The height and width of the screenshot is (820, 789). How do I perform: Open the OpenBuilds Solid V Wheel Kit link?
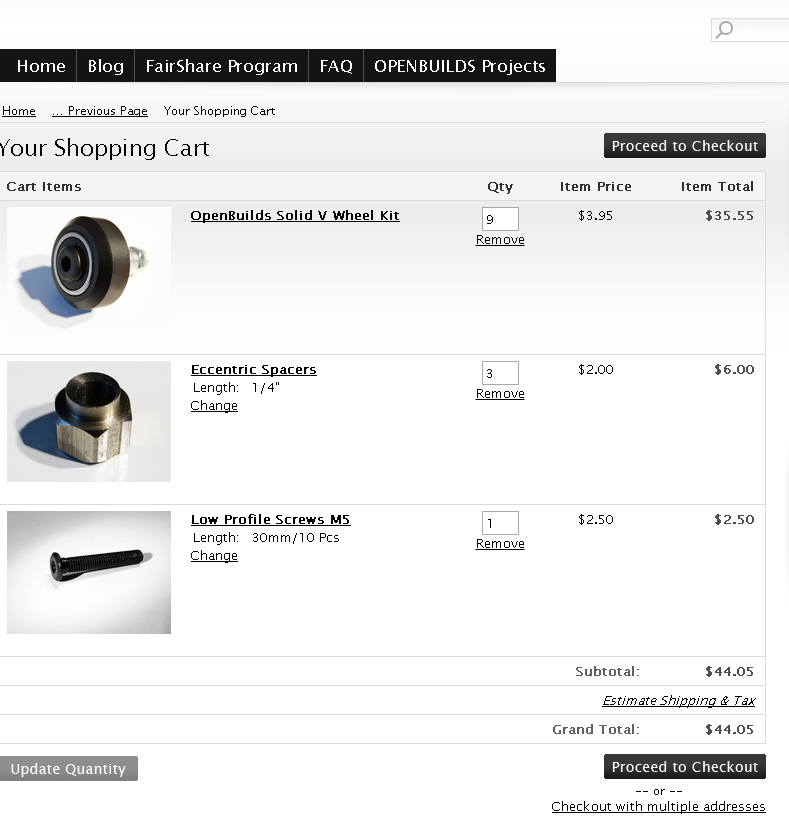click(295, 215)
